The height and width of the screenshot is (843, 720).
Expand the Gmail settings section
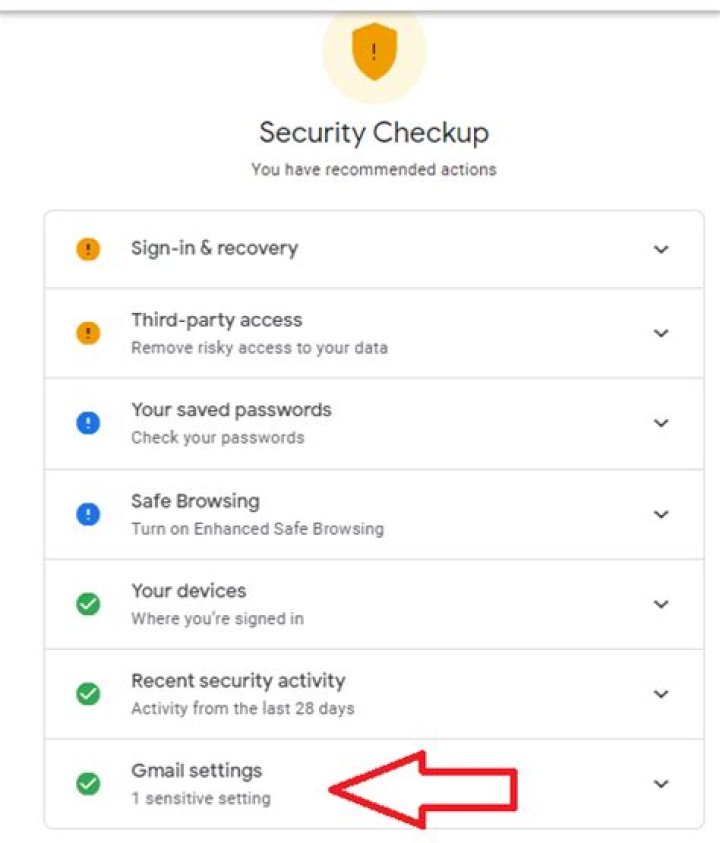661,783
